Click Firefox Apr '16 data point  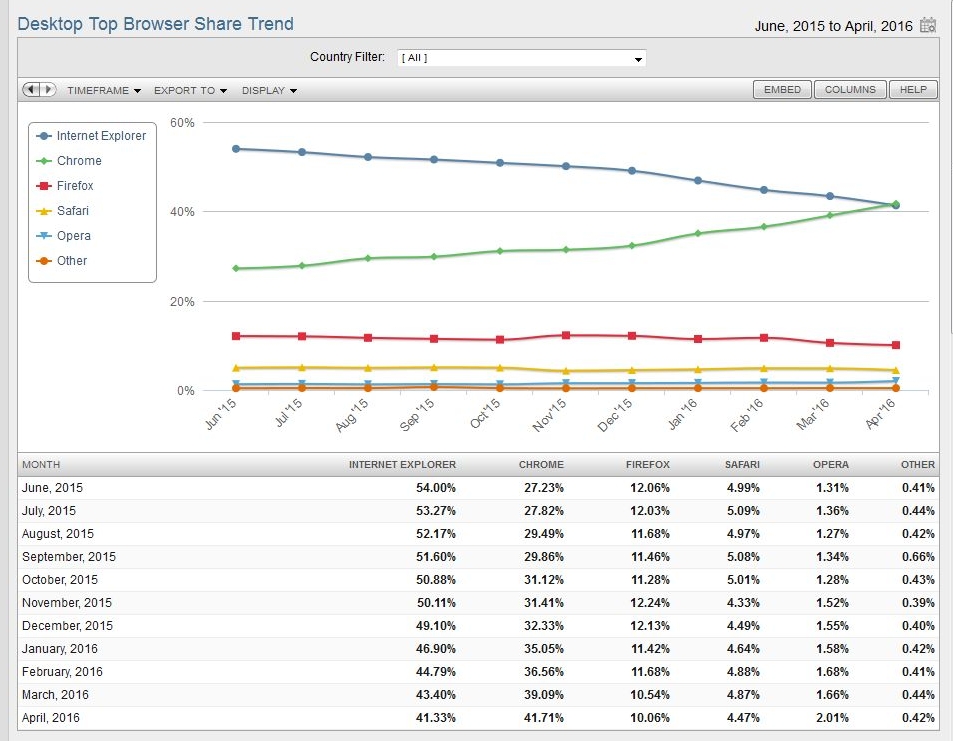click(896, 345)
